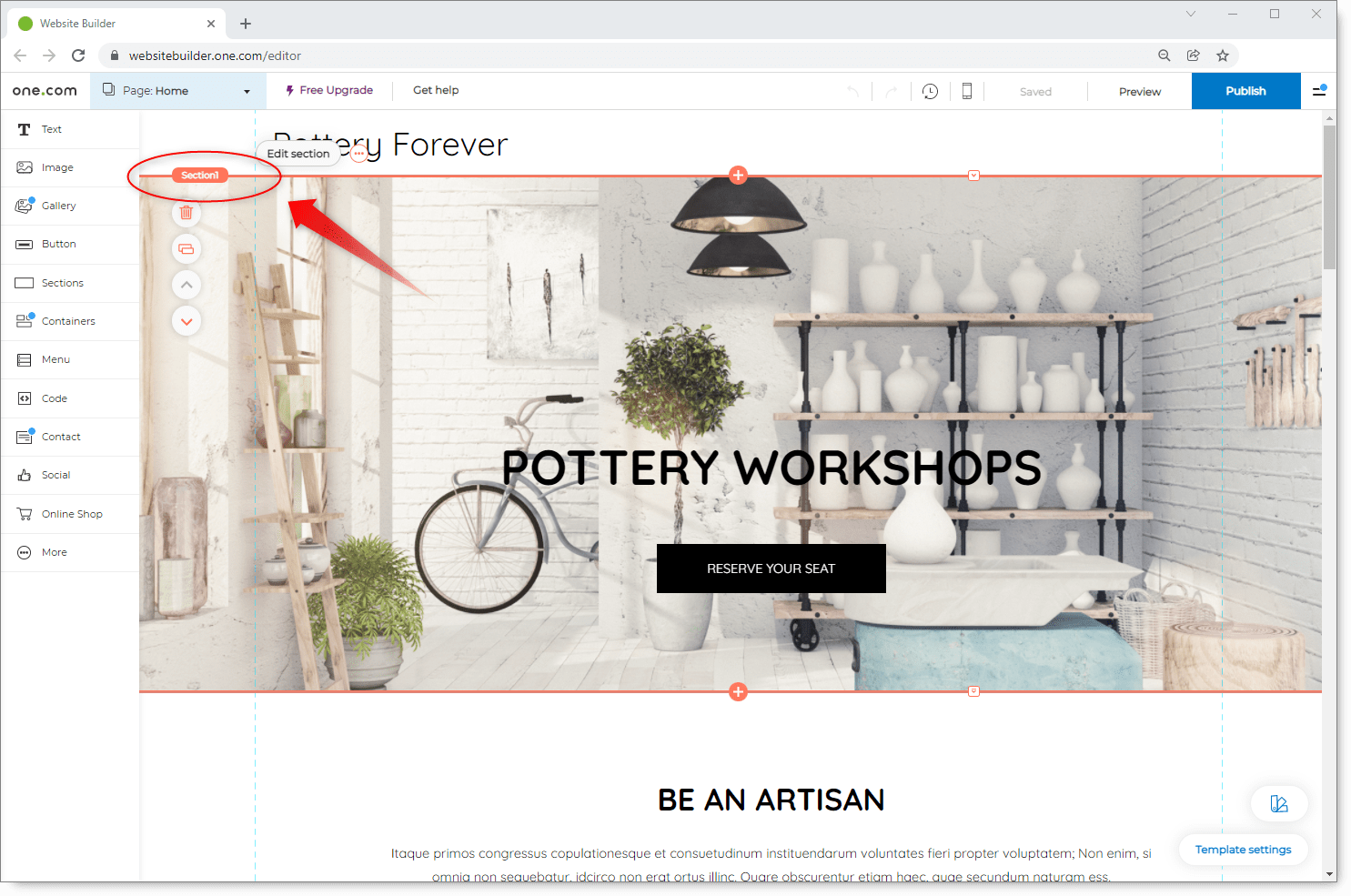1351x896 pixels.
Task: Click the Get help menu item
Action: pyautogui.click(x=436, y=90)
